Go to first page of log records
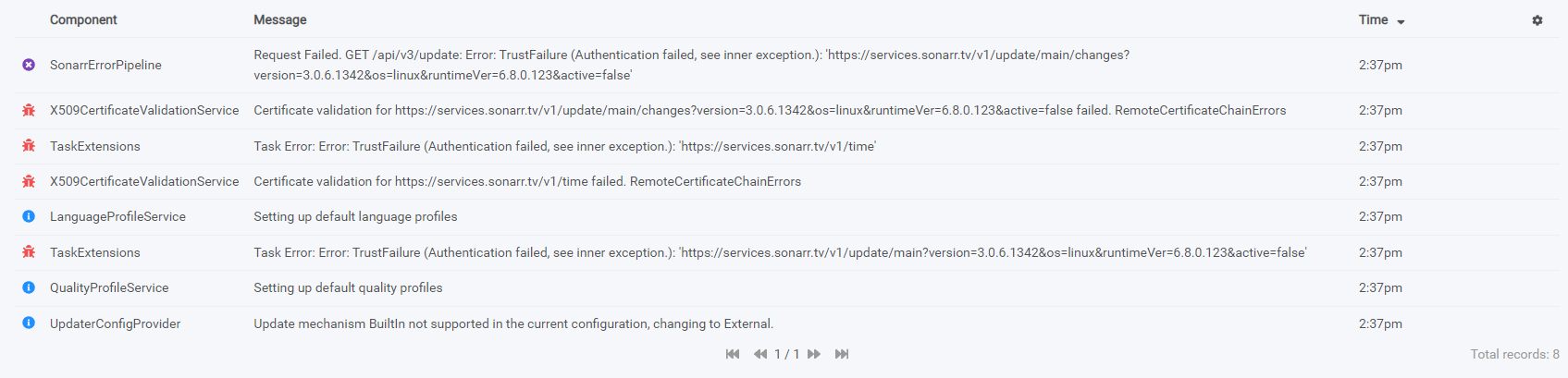 point(733,354)
